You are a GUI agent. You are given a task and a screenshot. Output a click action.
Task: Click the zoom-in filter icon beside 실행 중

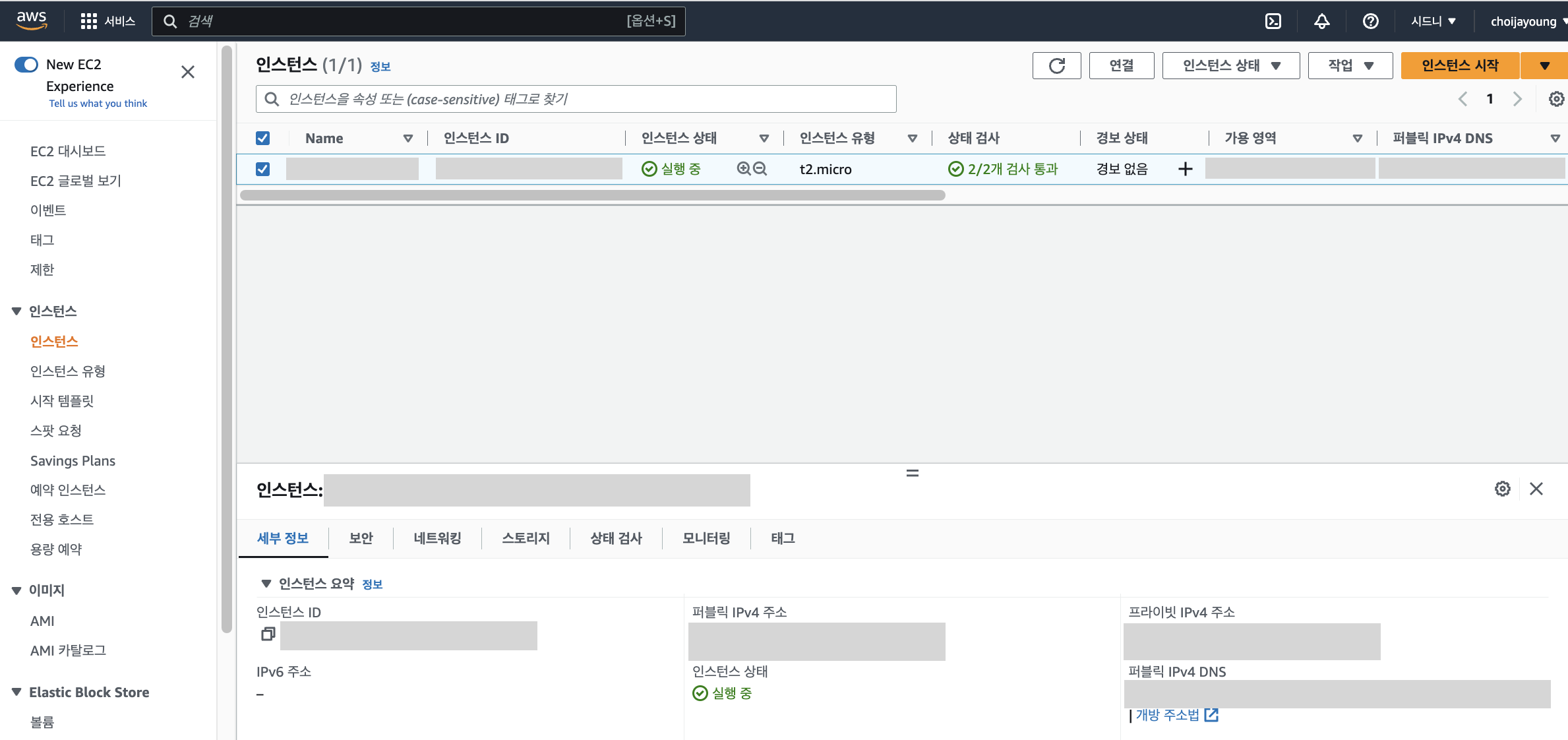pos(744,169)
